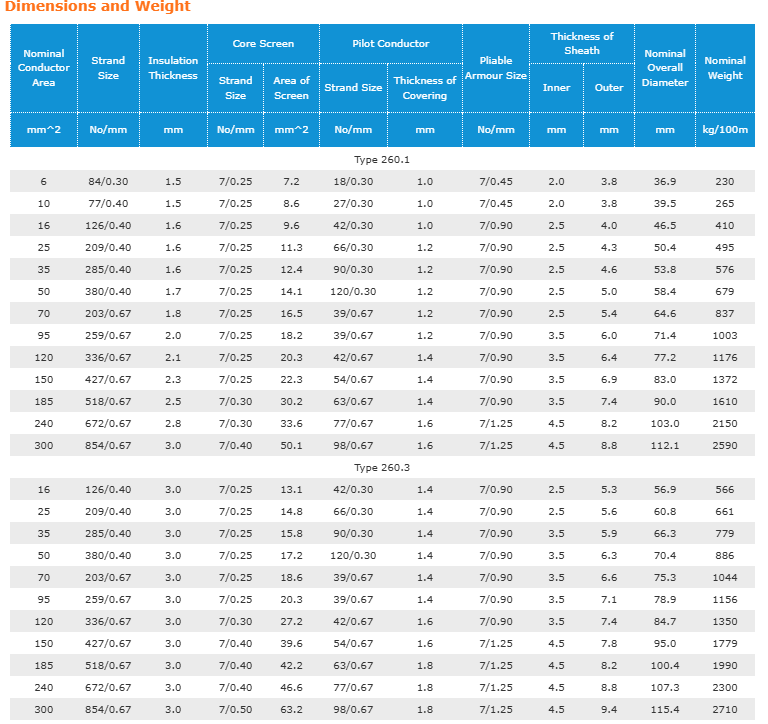
Task: Click the overall diameter value "100.4"
Action: [x=665, y=666]
